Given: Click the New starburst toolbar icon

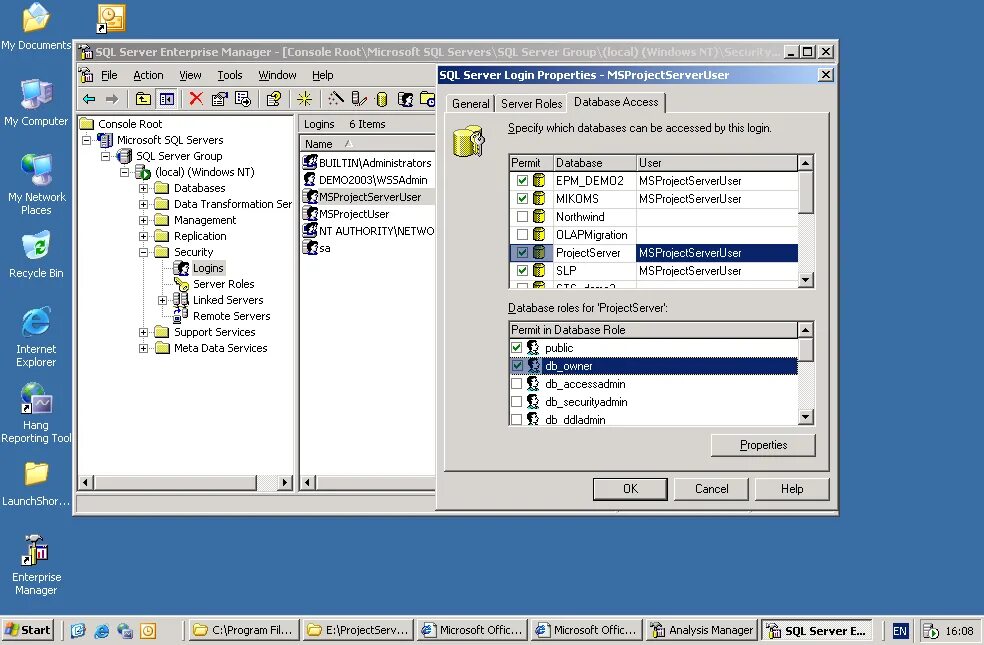Looking at the screenshot, I should pyautogui.click(x=304, y=99).
